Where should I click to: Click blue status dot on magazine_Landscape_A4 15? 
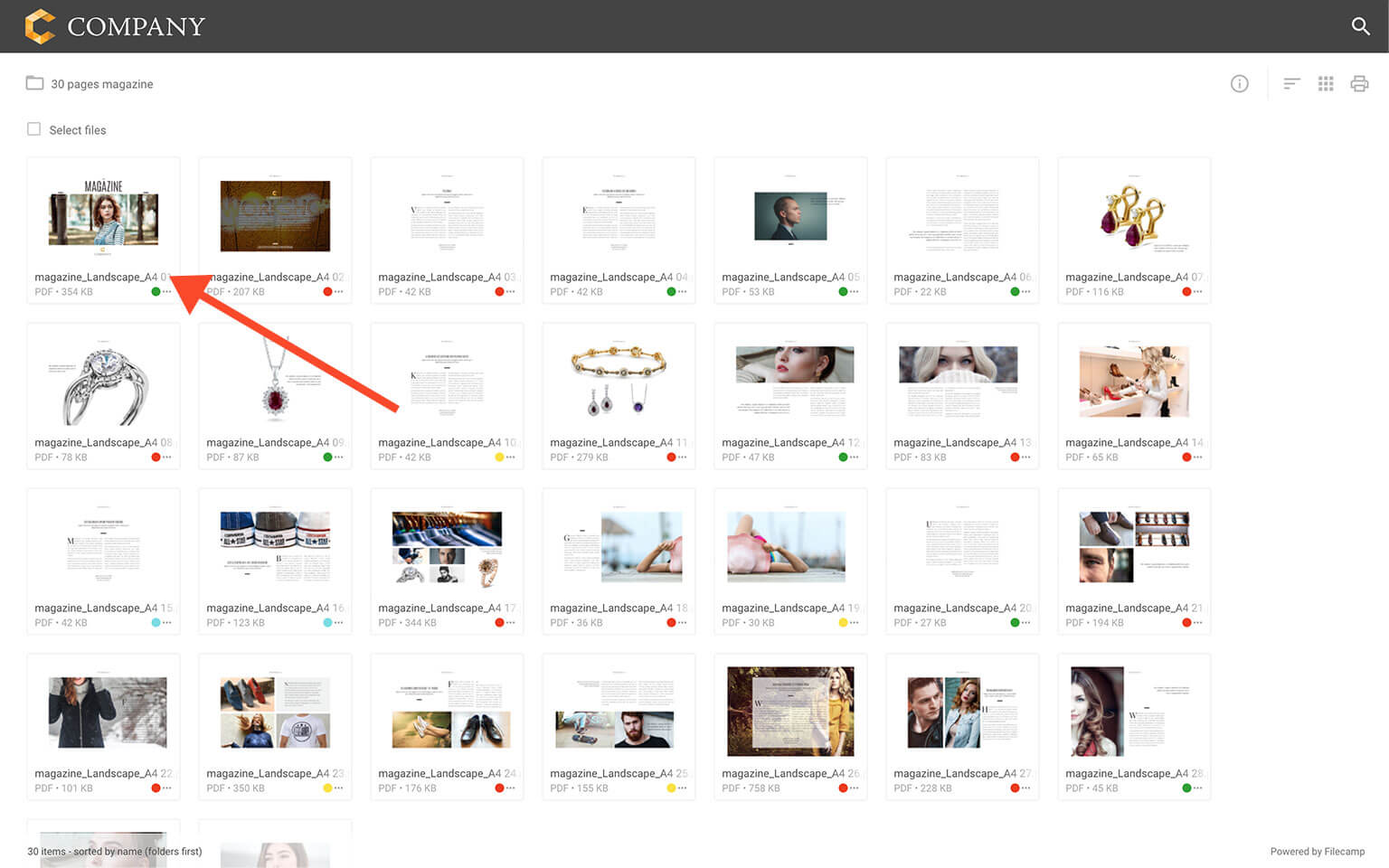[x=156, y=623]
